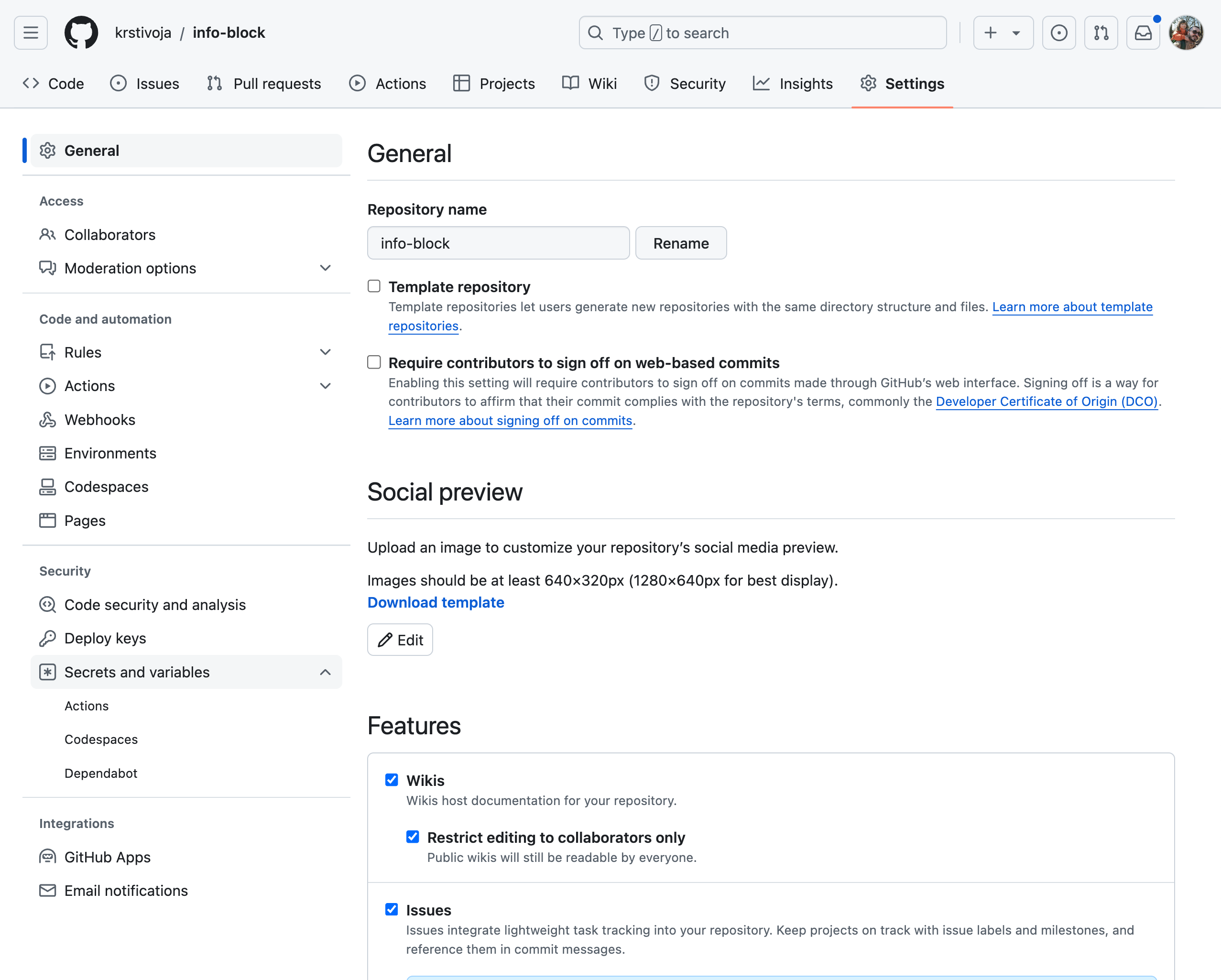Click the pencil icon on Edit button
Viewport: 1221px width, 980px height.
coord(385,640)
